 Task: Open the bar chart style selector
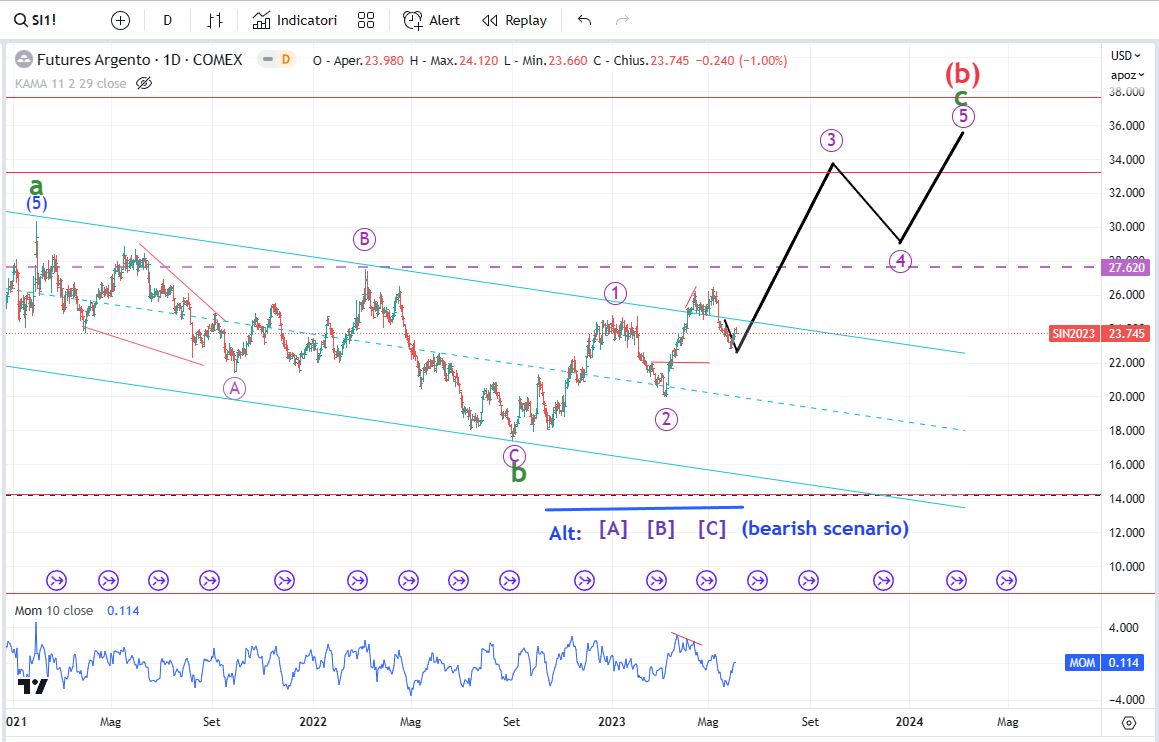pyautogui.click(x=215, y=20)
